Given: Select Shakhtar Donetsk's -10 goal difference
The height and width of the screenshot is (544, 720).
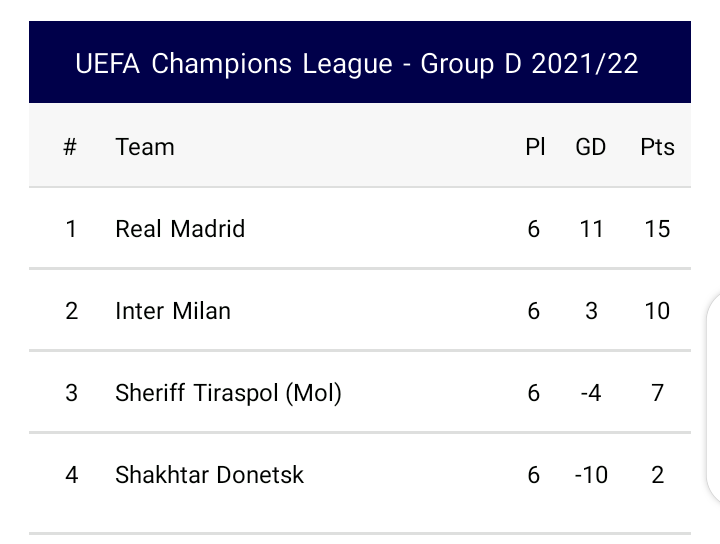Looking at the screenshot, I should [591, 475].
